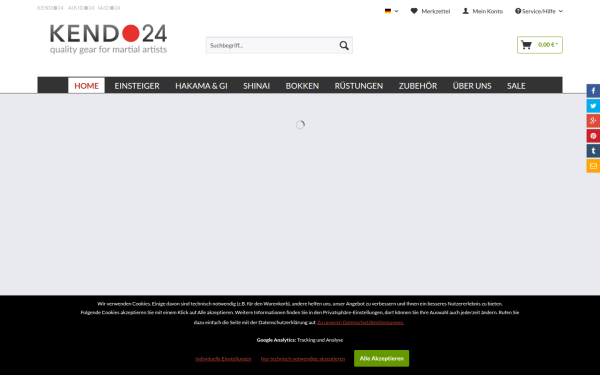Share on Twitter via sidebar icon
This screenshot has width=600, height=375.
[593, 106]
